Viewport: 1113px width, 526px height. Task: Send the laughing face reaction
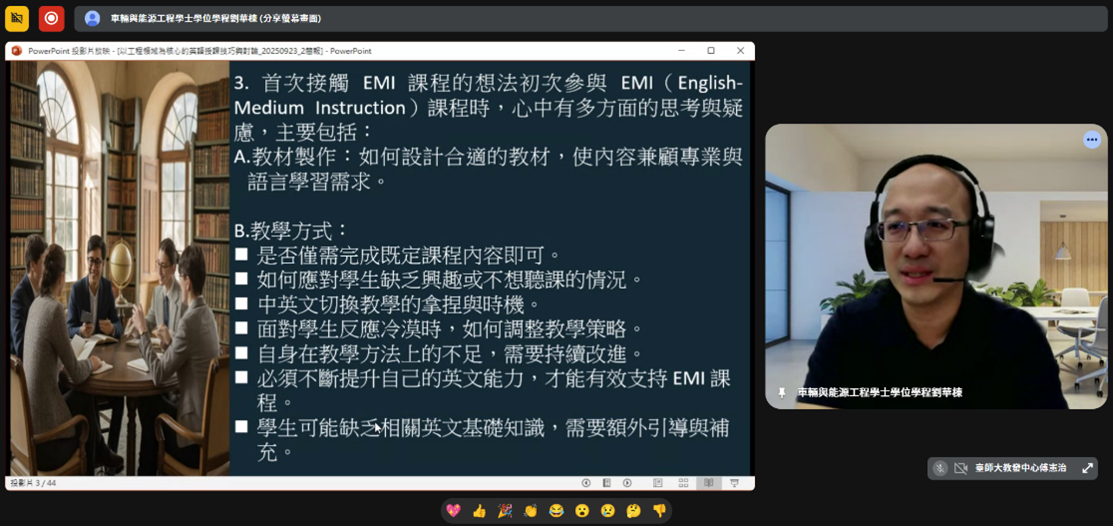[556, 511]
